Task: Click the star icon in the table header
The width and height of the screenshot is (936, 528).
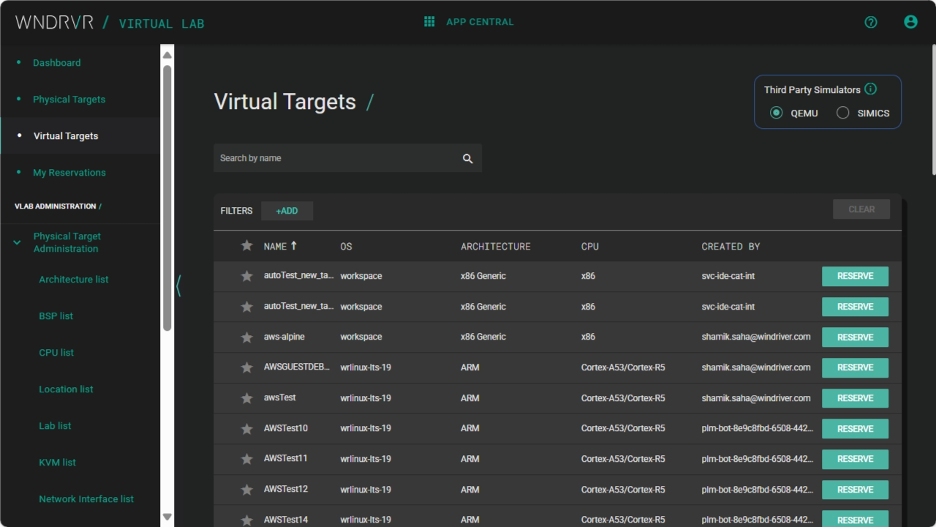Action: 247,246
